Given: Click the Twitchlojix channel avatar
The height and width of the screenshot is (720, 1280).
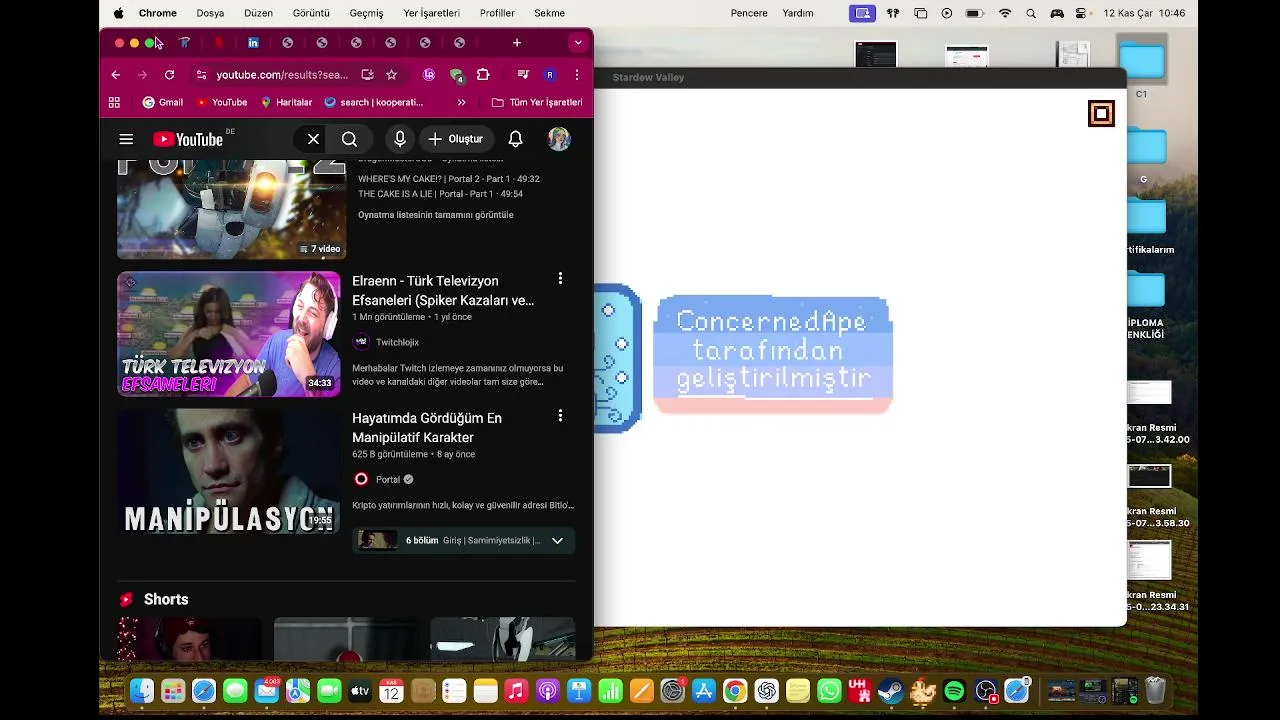Looking at the screenshot, I should [x=361, y=342].
